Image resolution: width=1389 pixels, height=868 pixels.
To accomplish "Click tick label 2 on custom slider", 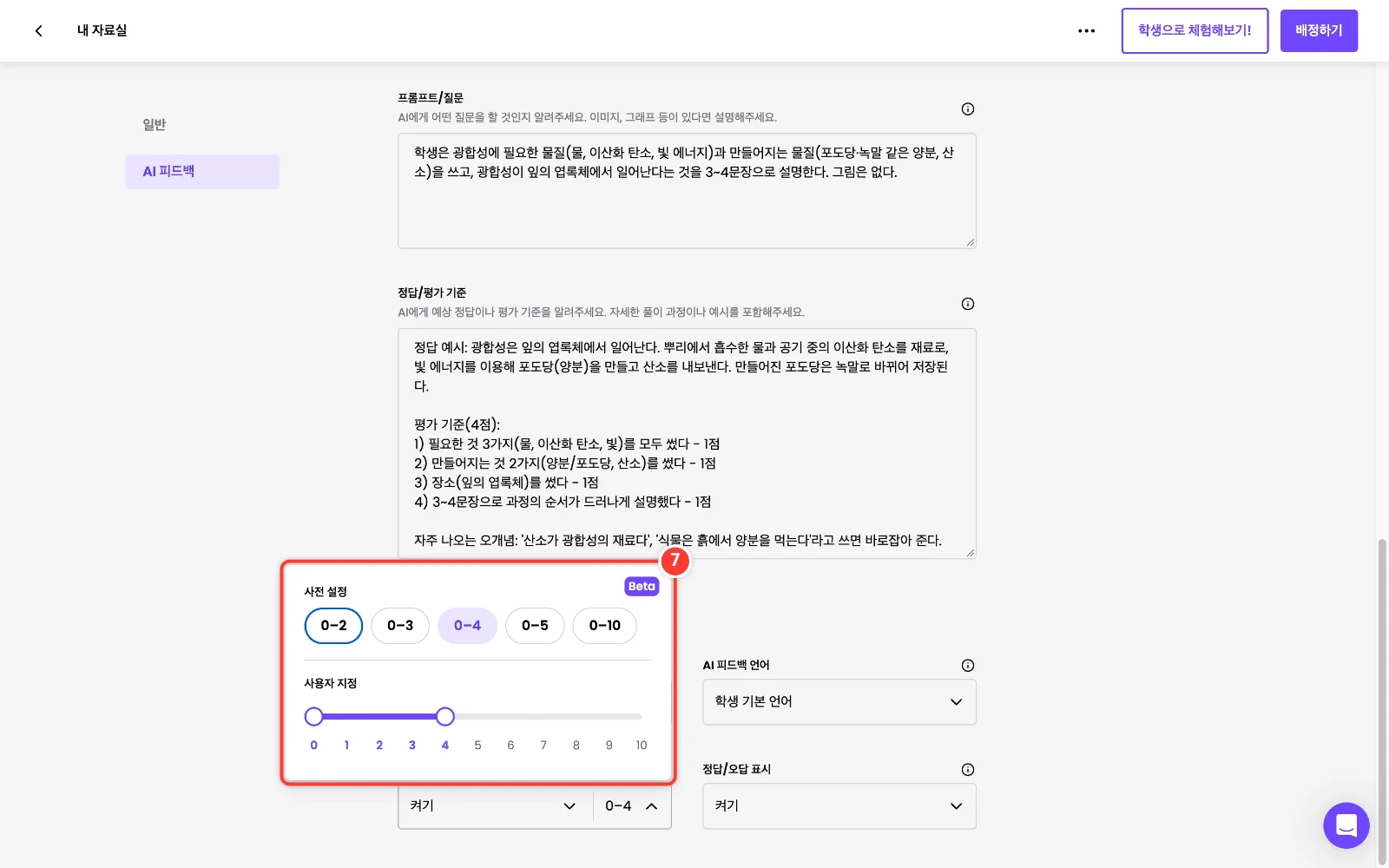I will (379, 746).
